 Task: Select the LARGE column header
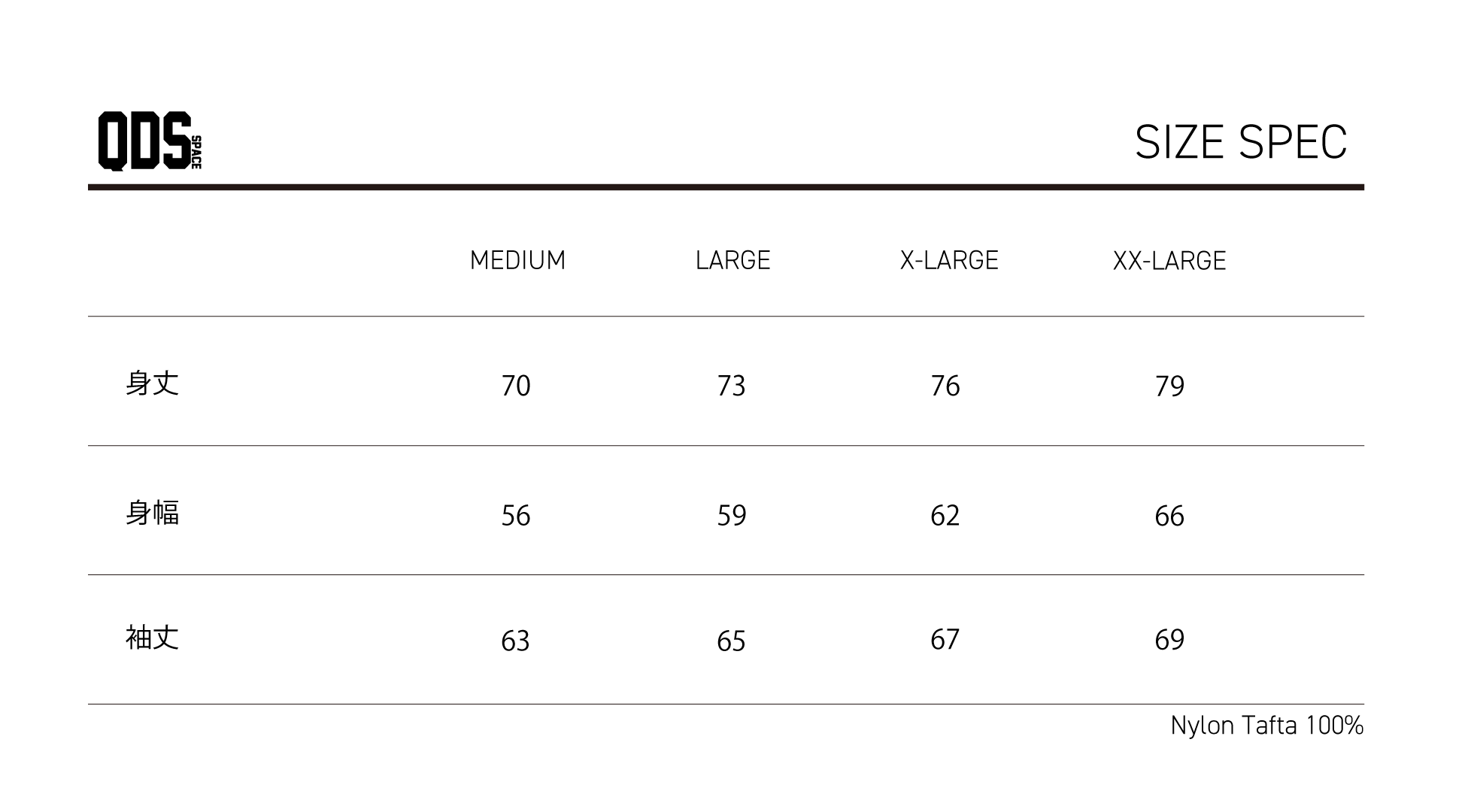click(x=732, y=260)
